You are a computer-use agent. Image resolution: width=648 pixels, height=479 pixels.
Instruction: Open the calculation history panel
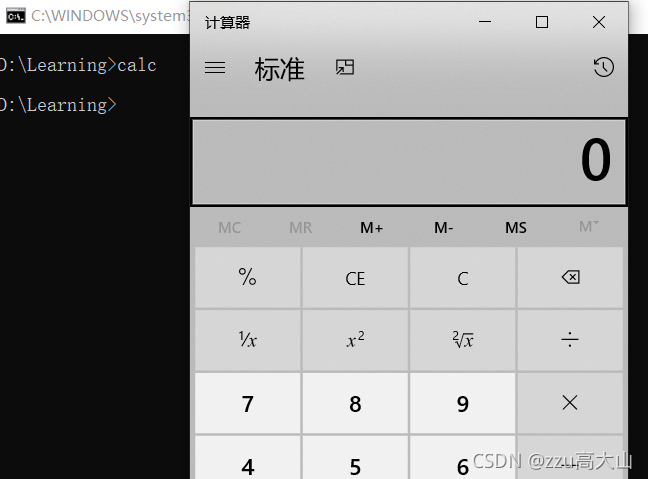point(603,67)
